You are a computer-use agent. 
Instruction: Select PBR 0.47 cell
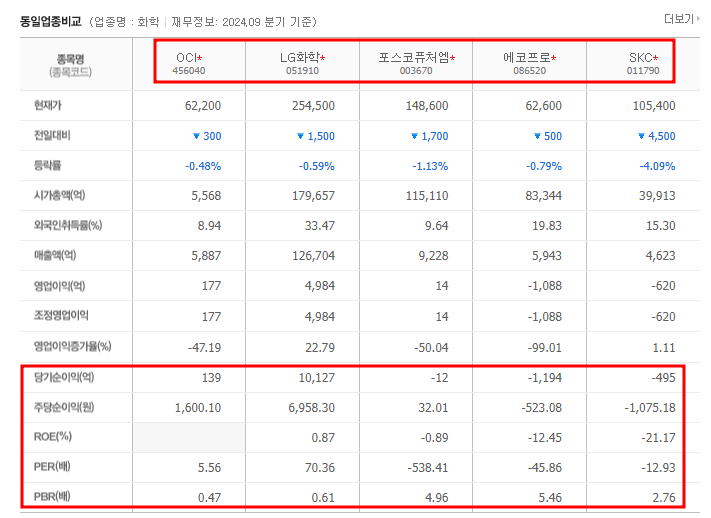coord(209,497)
